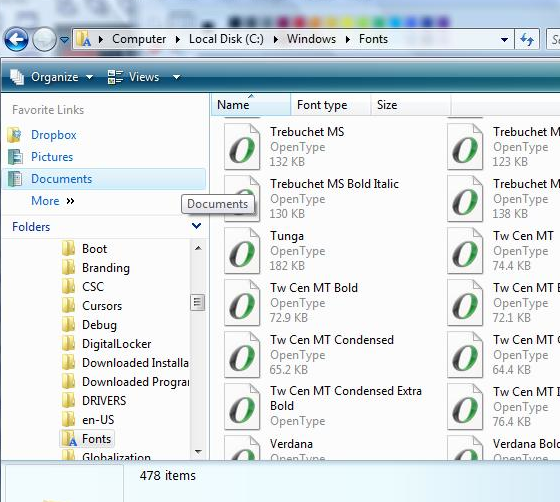This screenshot has width=560, height=502.
Task: Select Local Disk (C:) in the breadcrumb
Action: 226,39
